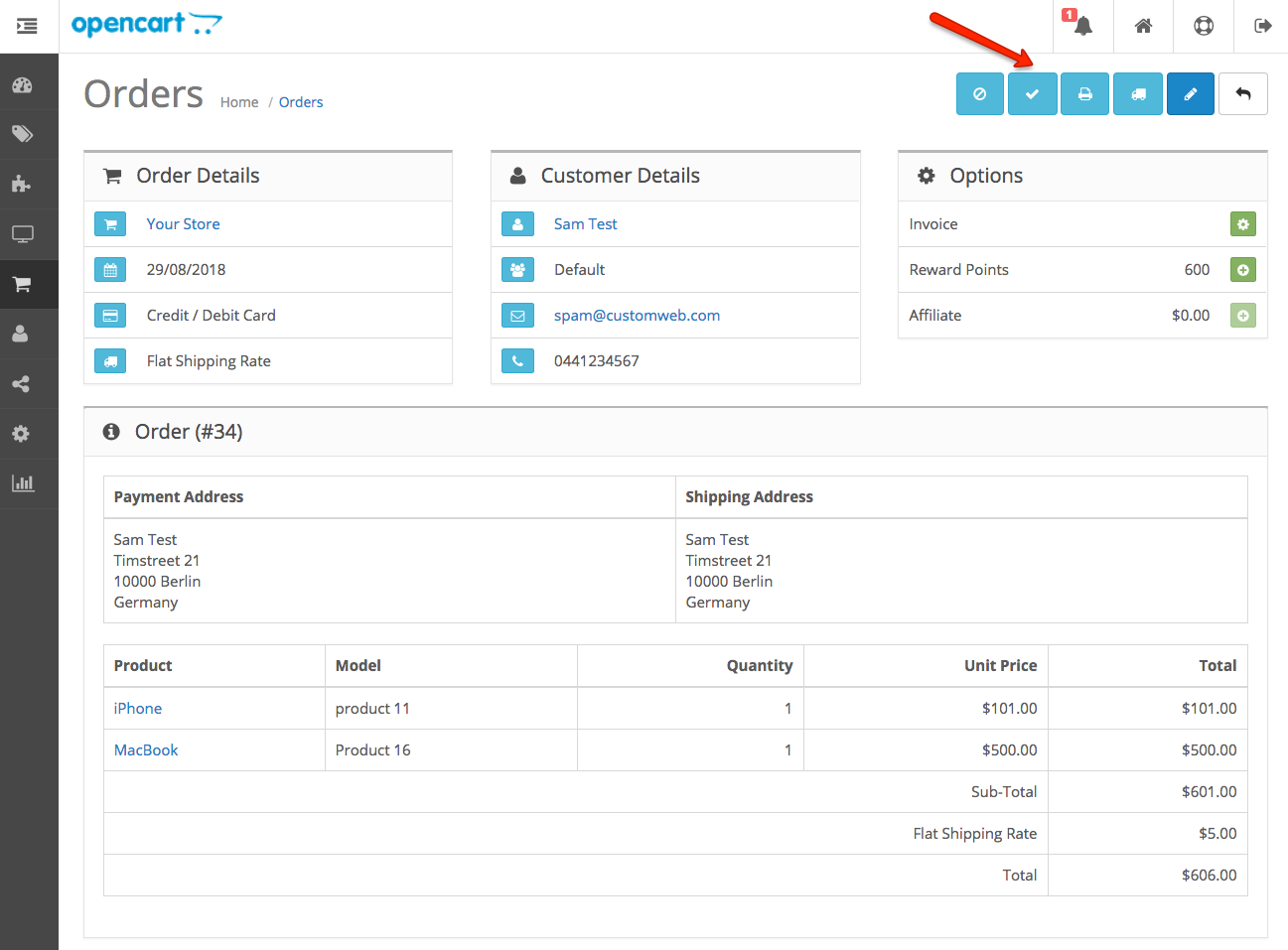Edit the order with pencil button
This screenshot has width=1288, height=950.
coord(1190,94)
